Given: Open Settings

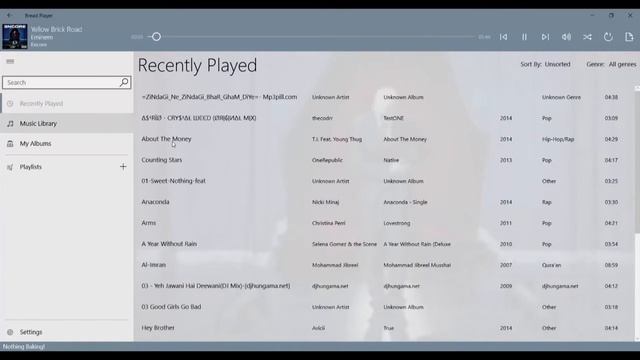Looking at the screenshot, I should coord(67,332).
